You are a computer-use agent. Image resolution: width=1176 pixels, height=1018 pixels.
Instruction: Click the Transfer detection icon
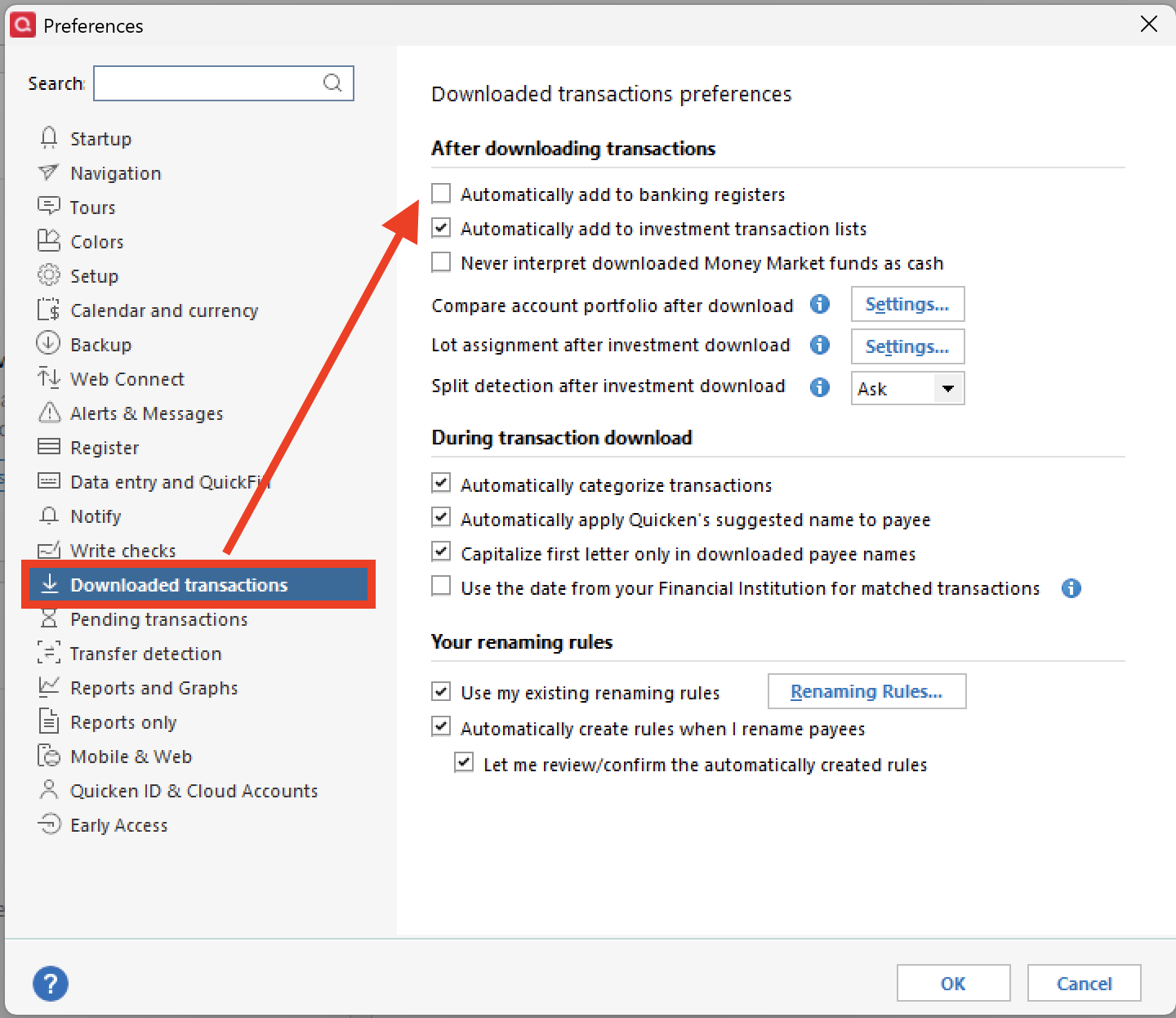pos(49,653)
